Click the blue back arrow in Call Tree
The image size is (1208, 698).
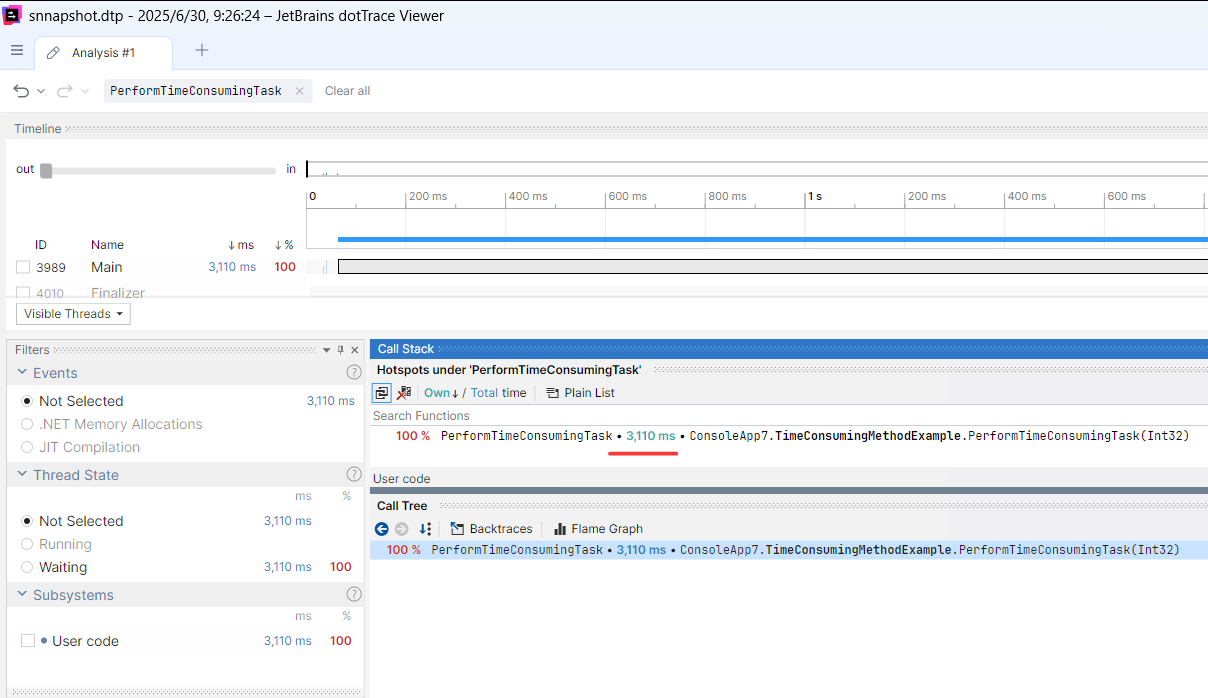pyautogui.click(x=381, y=529)
